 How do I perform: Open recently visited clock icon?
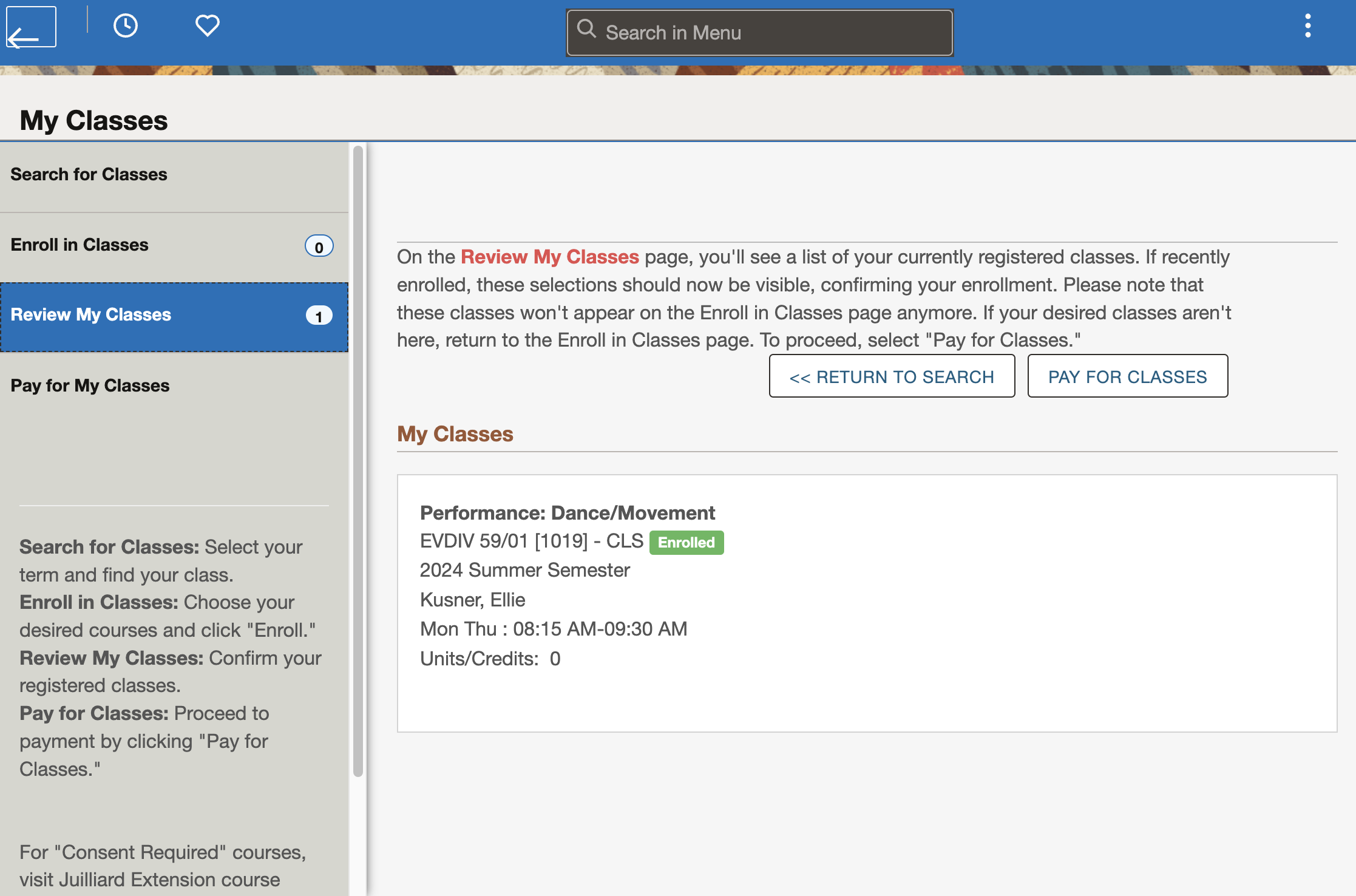pos(126,26)
